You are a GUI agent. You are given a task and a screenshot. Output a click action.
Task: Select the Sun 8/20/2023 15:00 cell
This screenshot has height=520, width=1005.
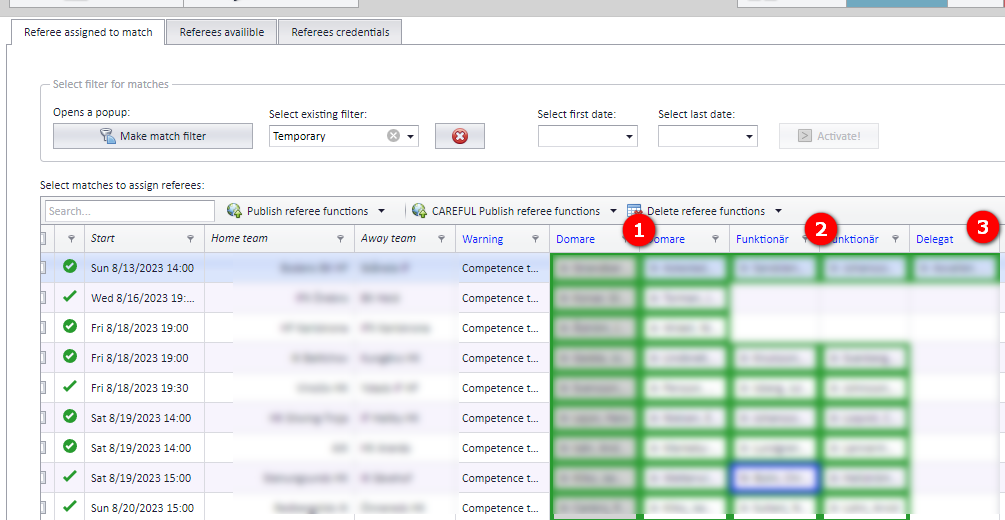click(x=144, y=508)
